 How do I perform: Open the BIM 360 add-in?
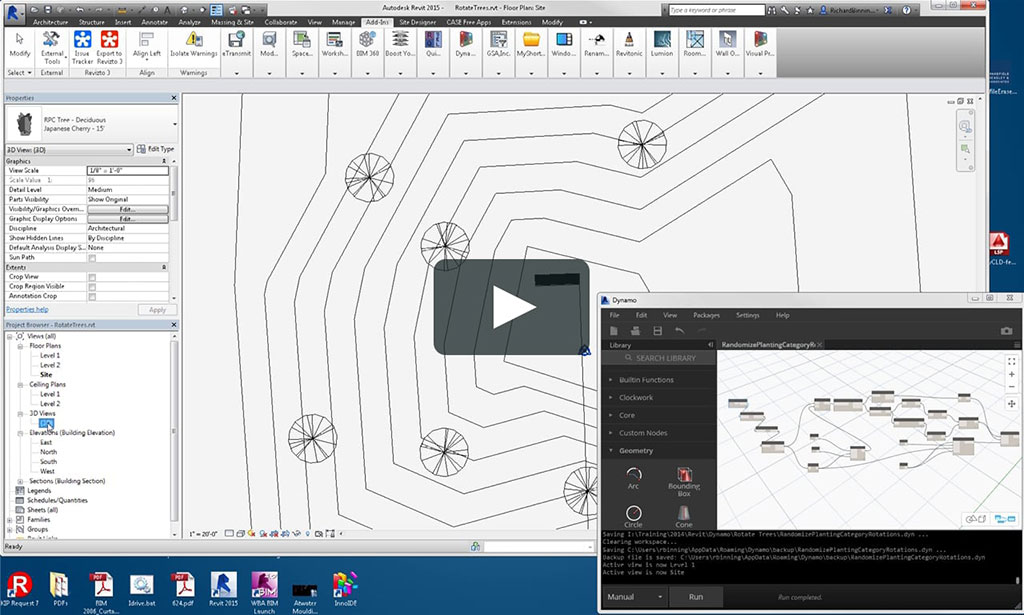coord(368,44)
